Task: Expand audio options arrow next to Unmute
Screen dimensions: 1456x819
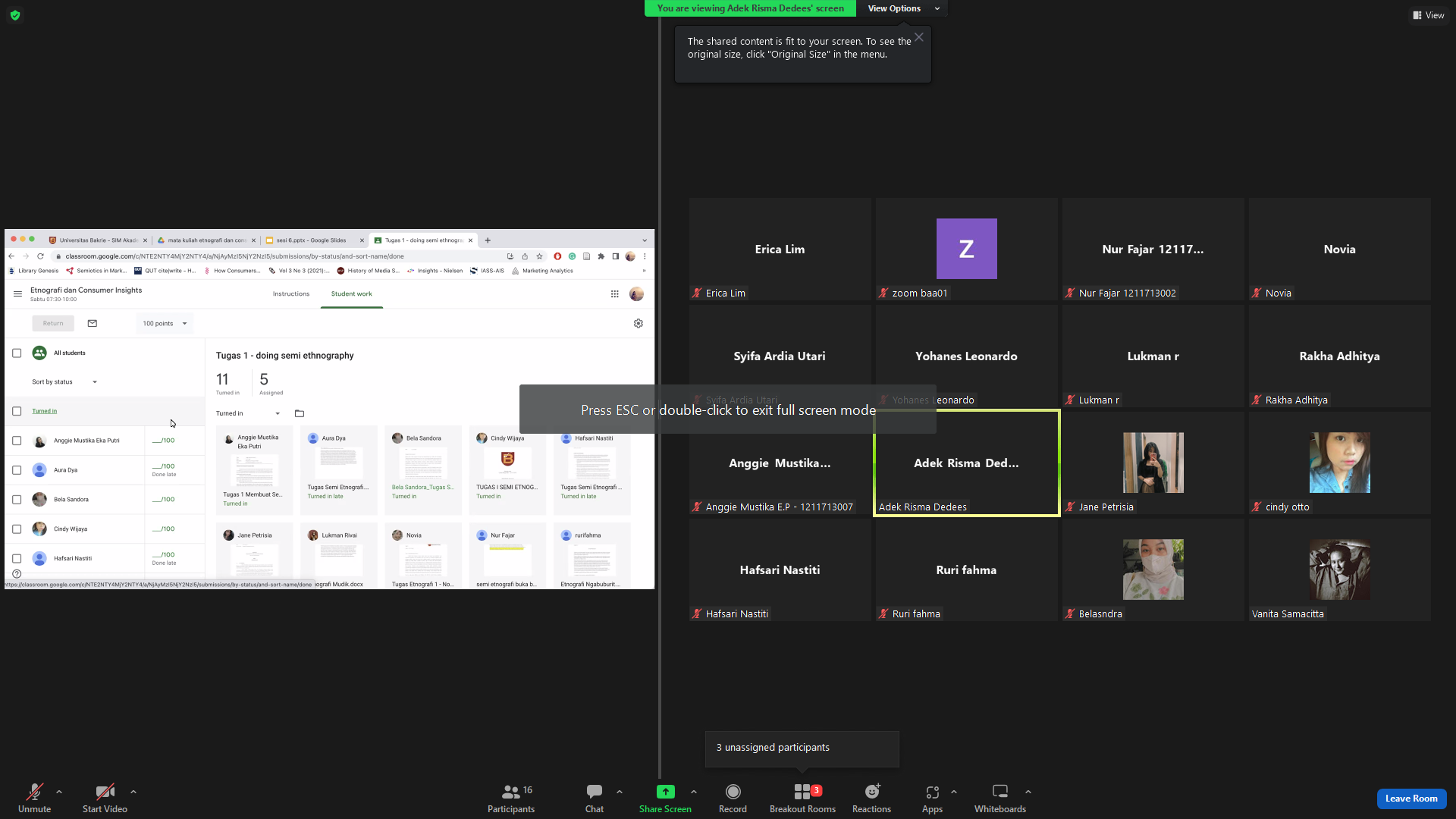Action: coord(59,792)
